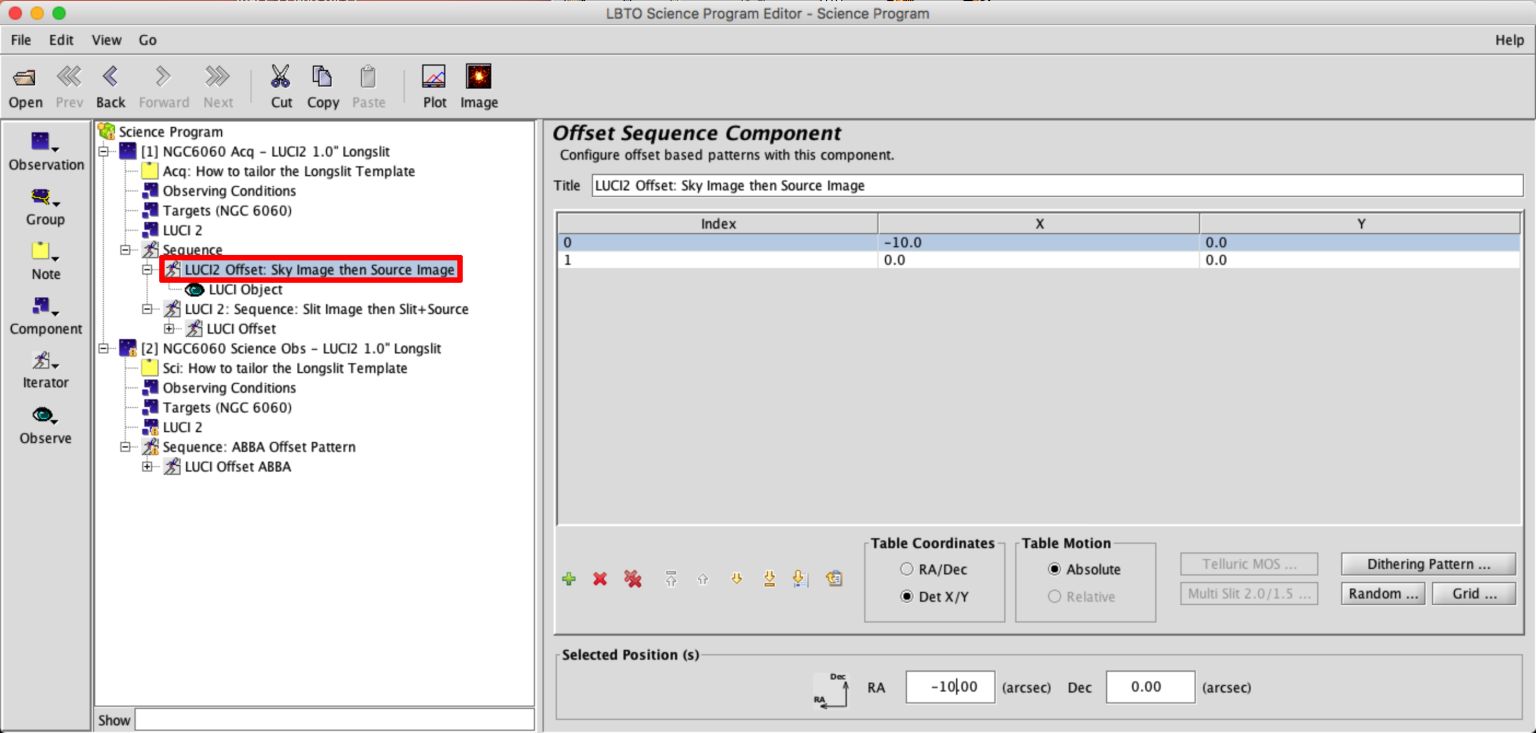Click the clipboard icon in the offset toolbar
The width and height of the screenshot is (1536, 733).
tap(834, 579)
